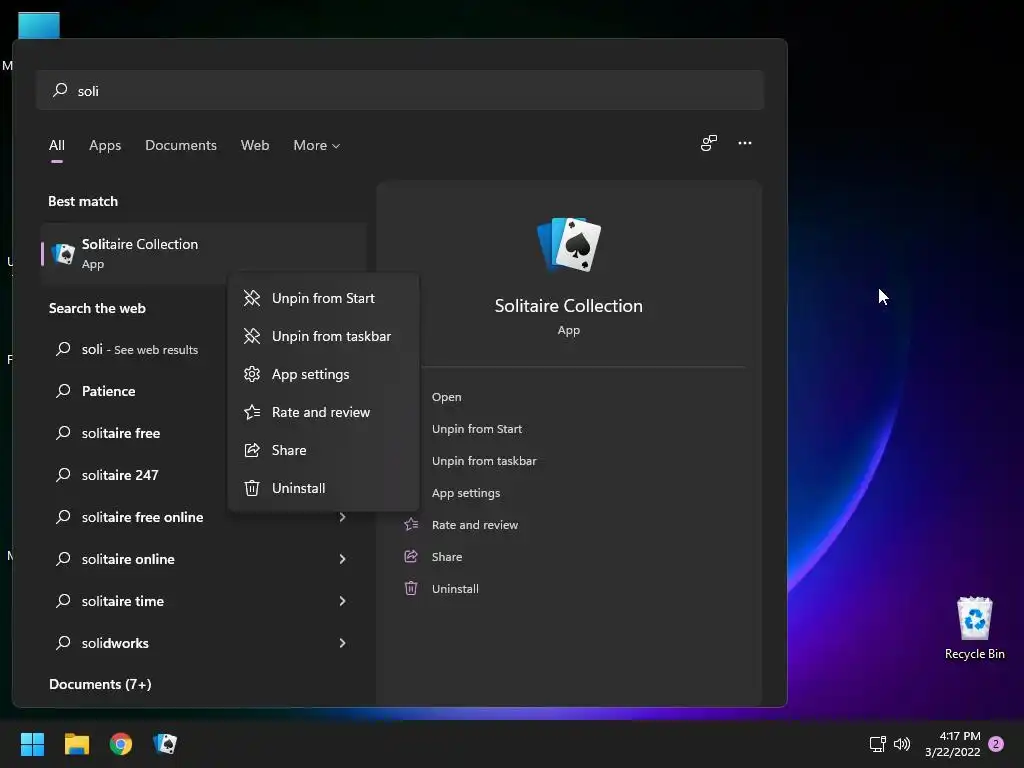Click the Documents (7+) section heading

100,684
